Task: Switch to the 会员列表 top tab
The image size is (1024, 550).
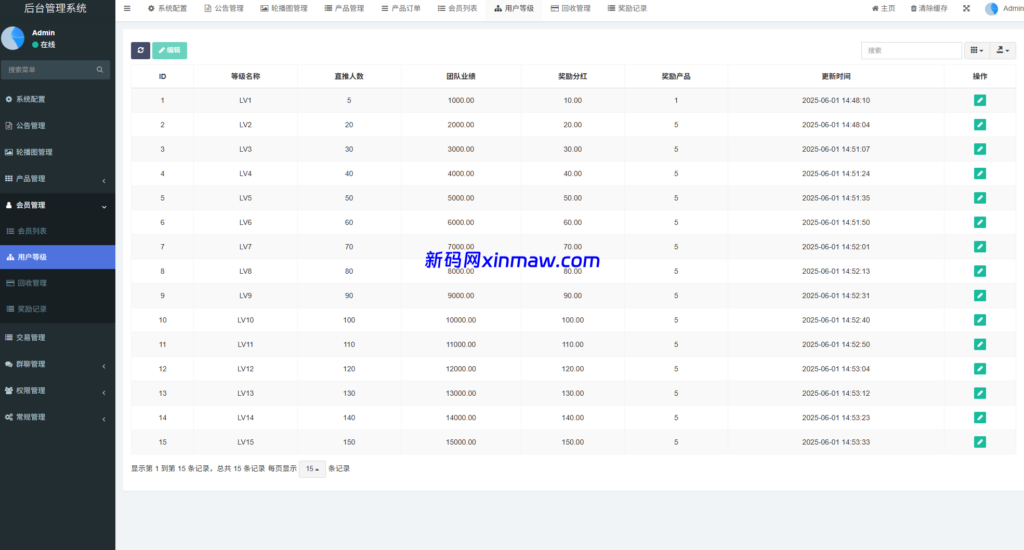Action: [457, 8]
